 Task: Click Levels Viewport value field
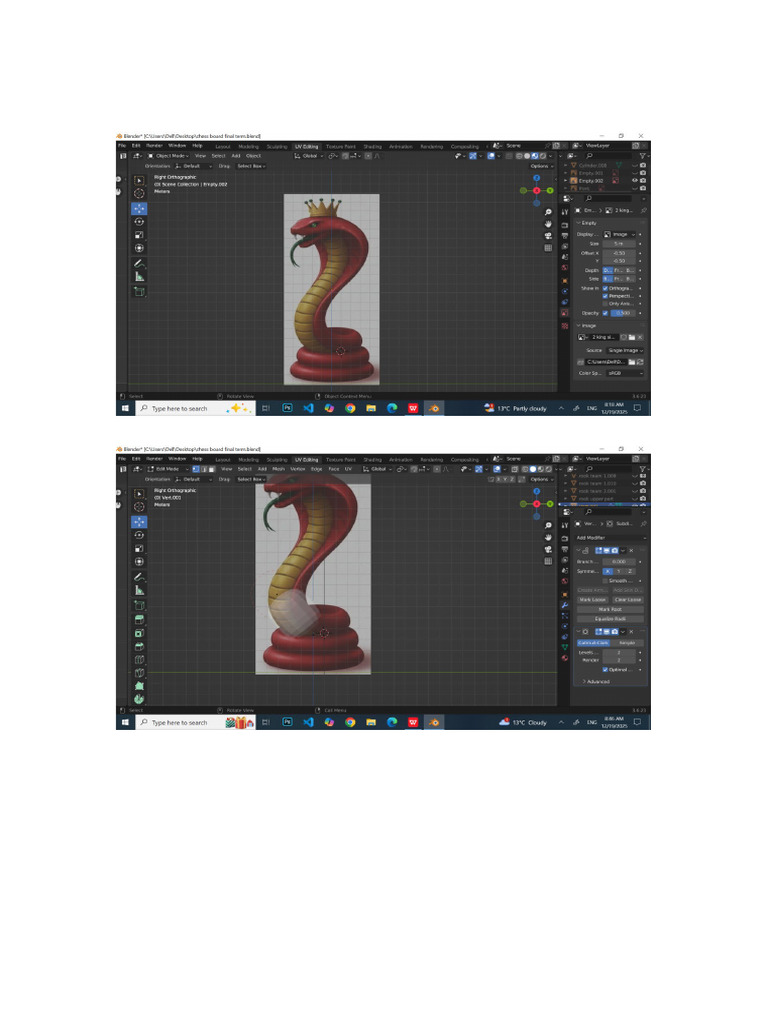pyautogui.click(x=619, y=652)
